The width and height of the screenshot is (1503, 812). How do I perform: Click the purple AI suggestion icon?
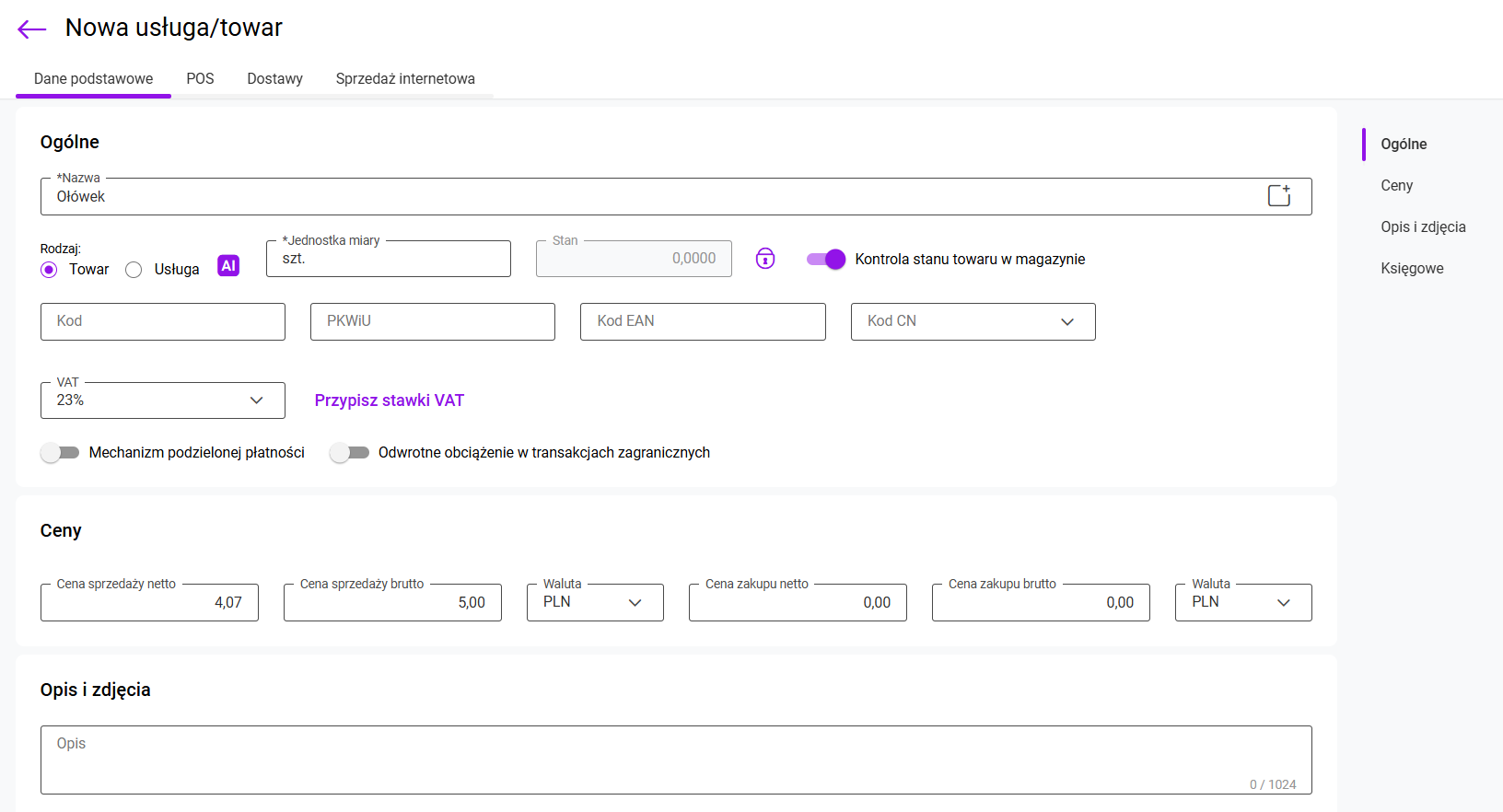tap(228, 265)
